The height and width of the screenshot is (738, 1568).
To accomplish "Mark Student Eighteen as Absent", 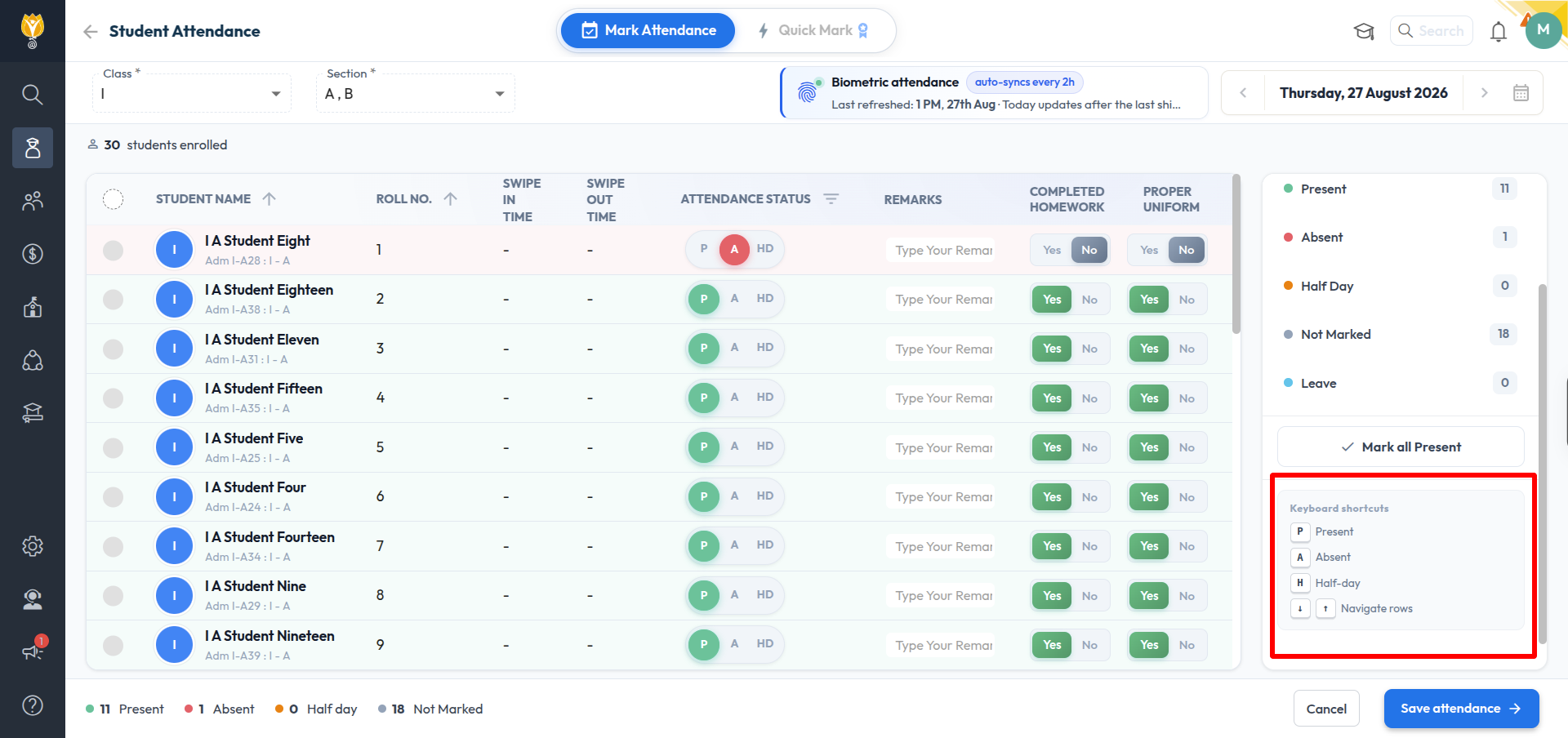I will pos(734,299).
